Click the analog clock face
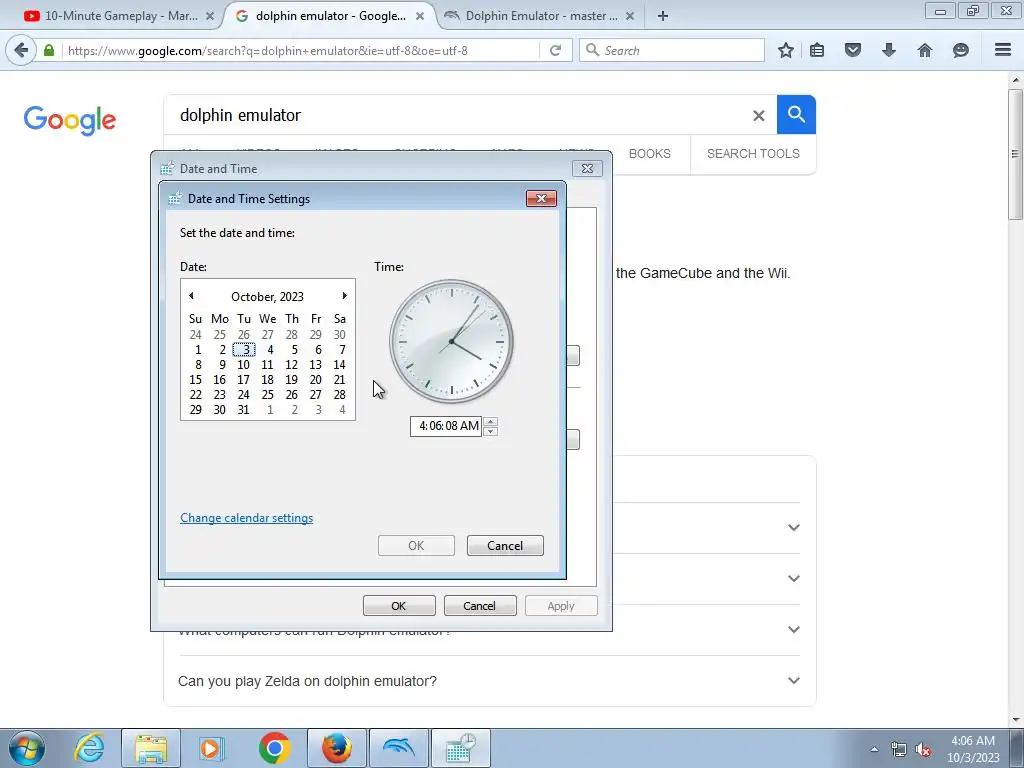Viewport: 1024px width, 768px height. (x=451, y=341)
